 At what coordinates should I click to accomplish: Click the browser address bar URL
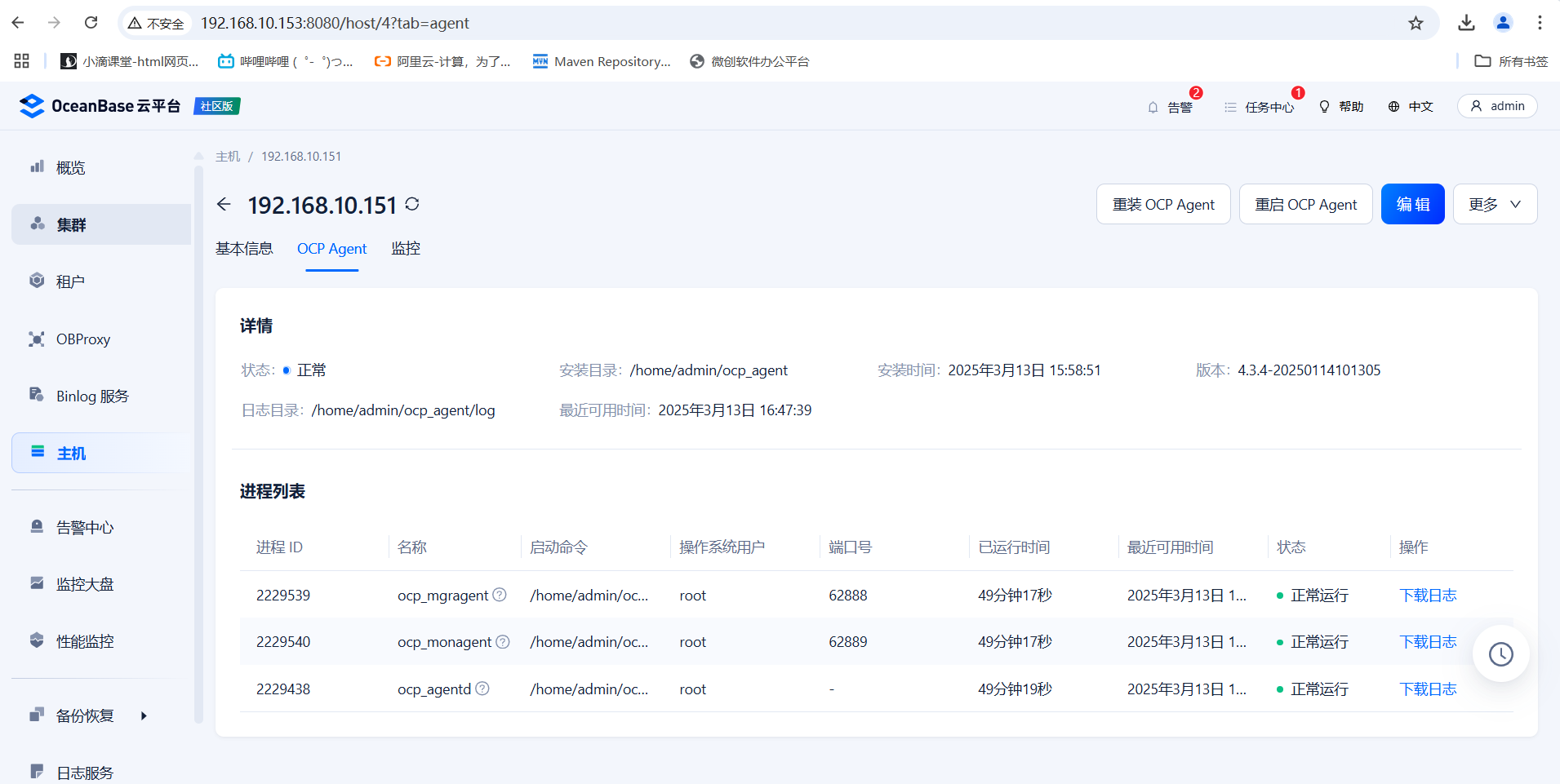click(x=335, y=23)
